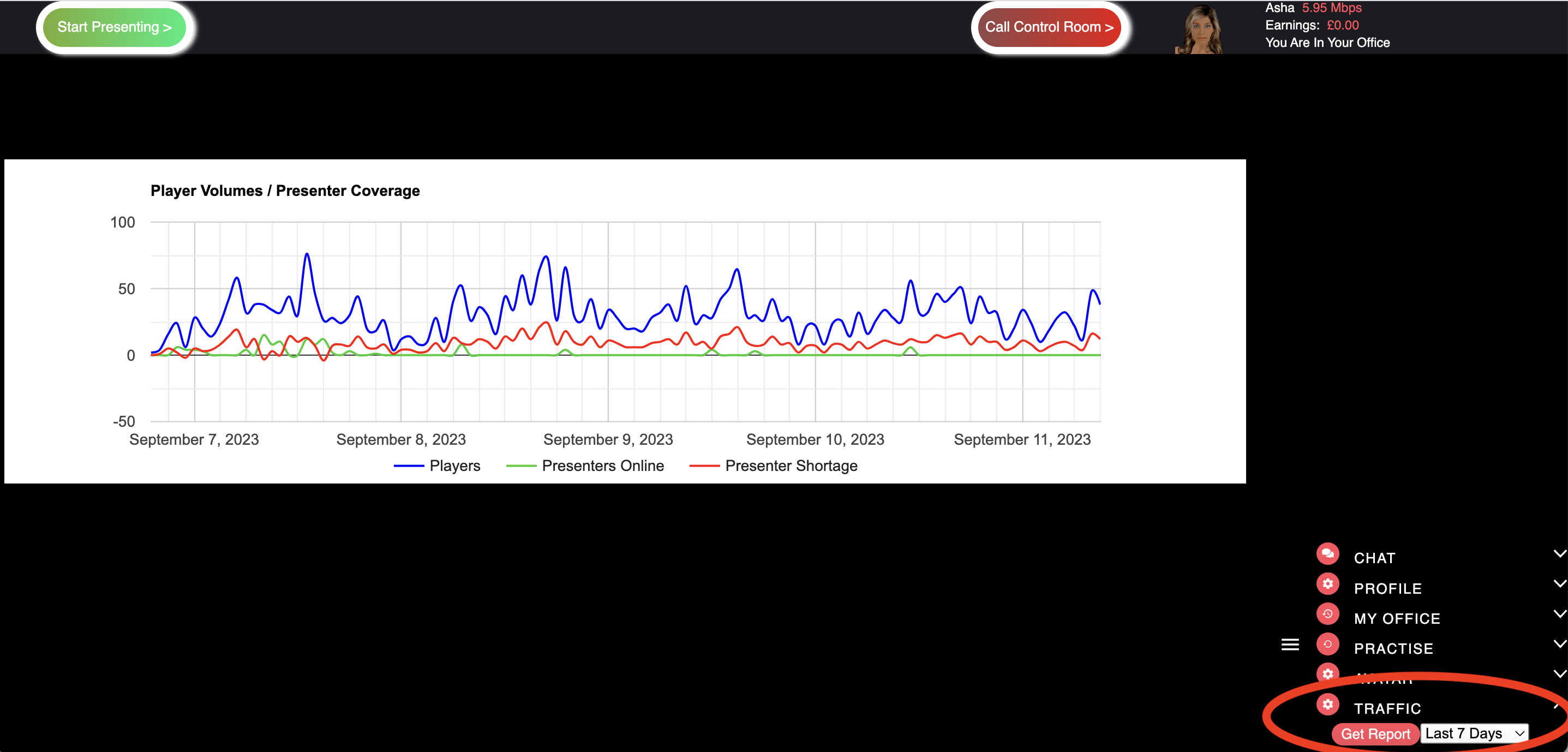Open the Last 7 Days dropdown
Viewport: 1568px width, 752px height.
coord(1474,733)
